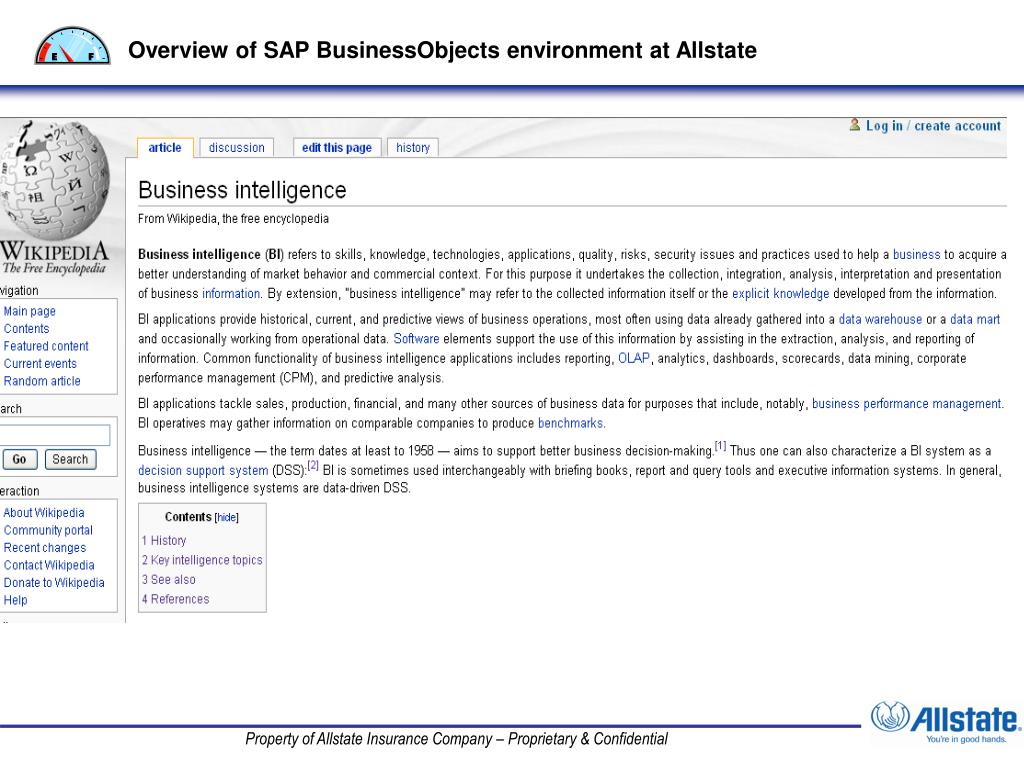Image resolution: width=1024 pixels, height=768 pixels.
Task: Open Current events link
Action: (x=40, y=364)
